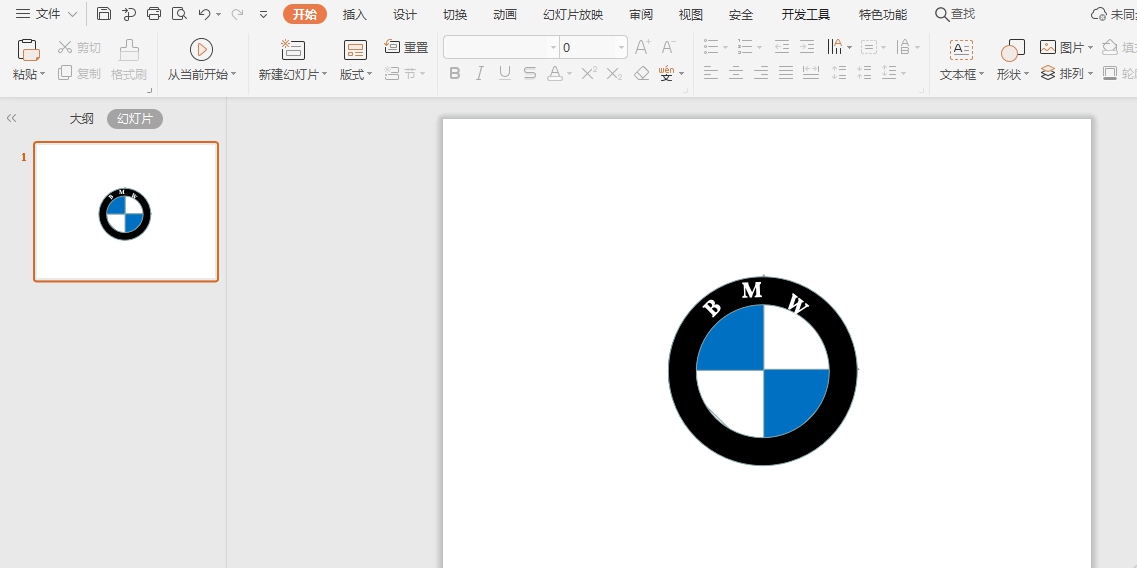Click the distributed alignment icon

tap(811, 73)
